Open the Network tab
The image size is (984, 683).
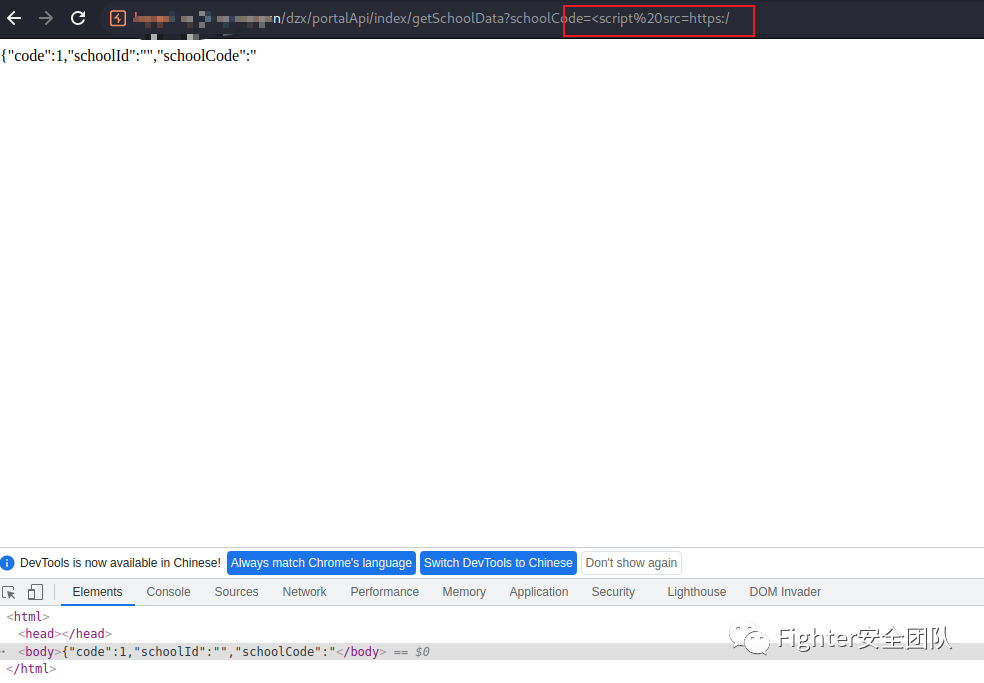tap(304, 592)
